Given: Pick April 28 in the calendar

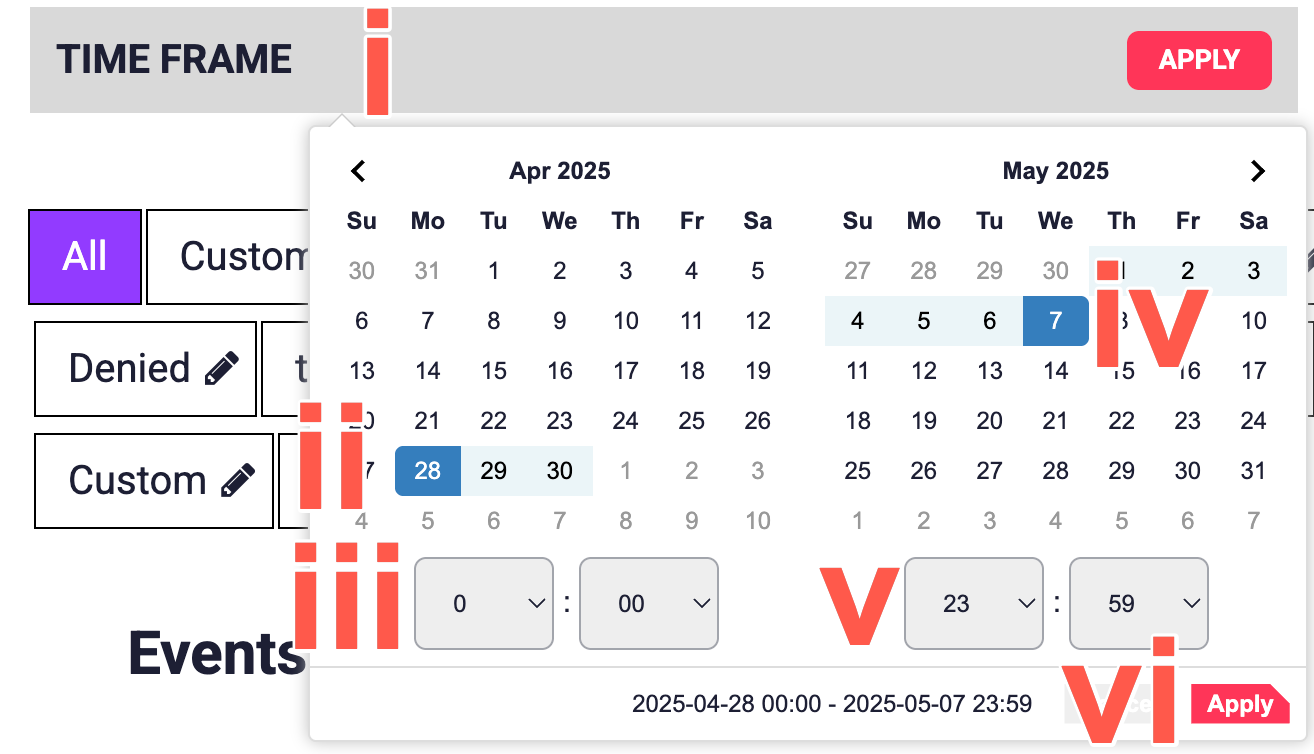Looking at the screenshot, I should click(428, 471).
